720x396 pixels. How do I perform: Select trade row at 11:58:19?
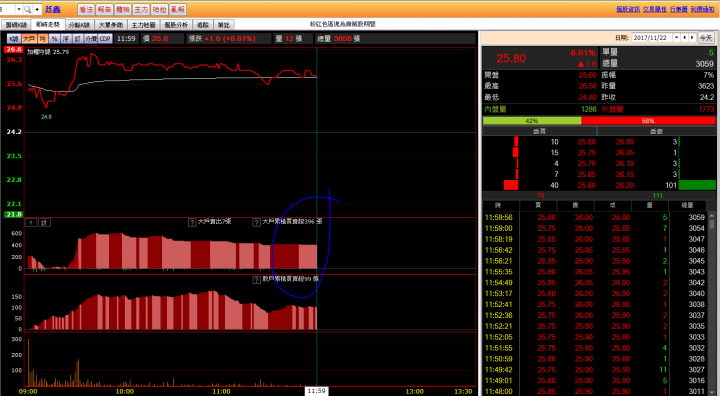click(595, 239)
